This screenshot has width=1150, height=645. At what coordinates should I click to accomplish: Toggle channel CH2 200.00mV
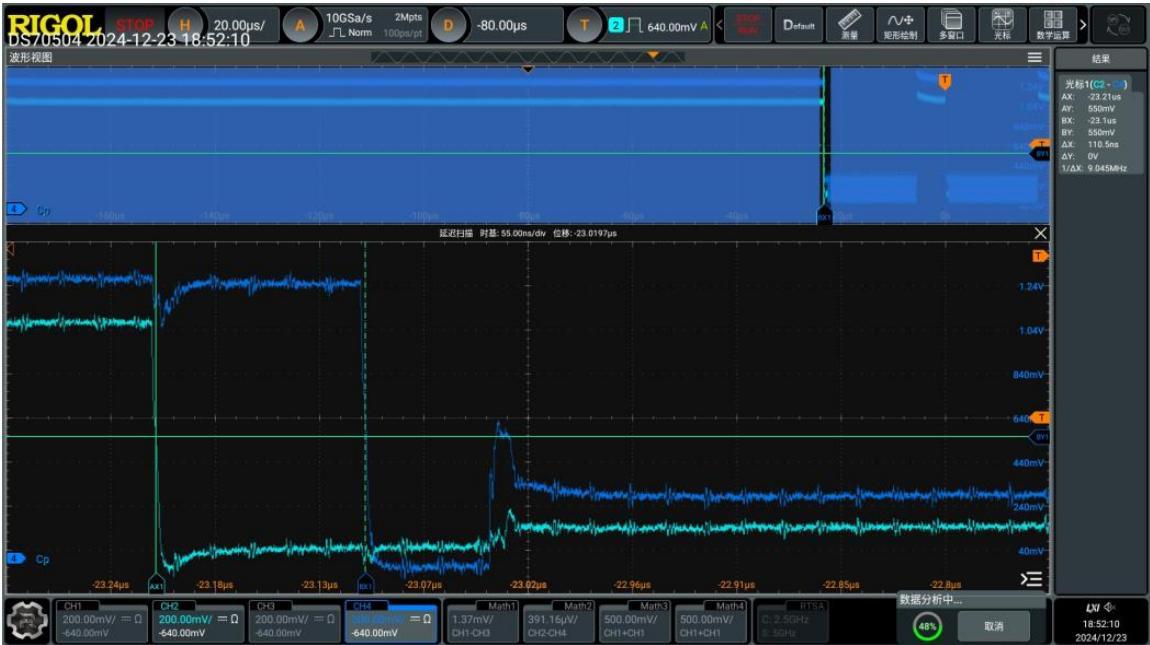[198, 621]
